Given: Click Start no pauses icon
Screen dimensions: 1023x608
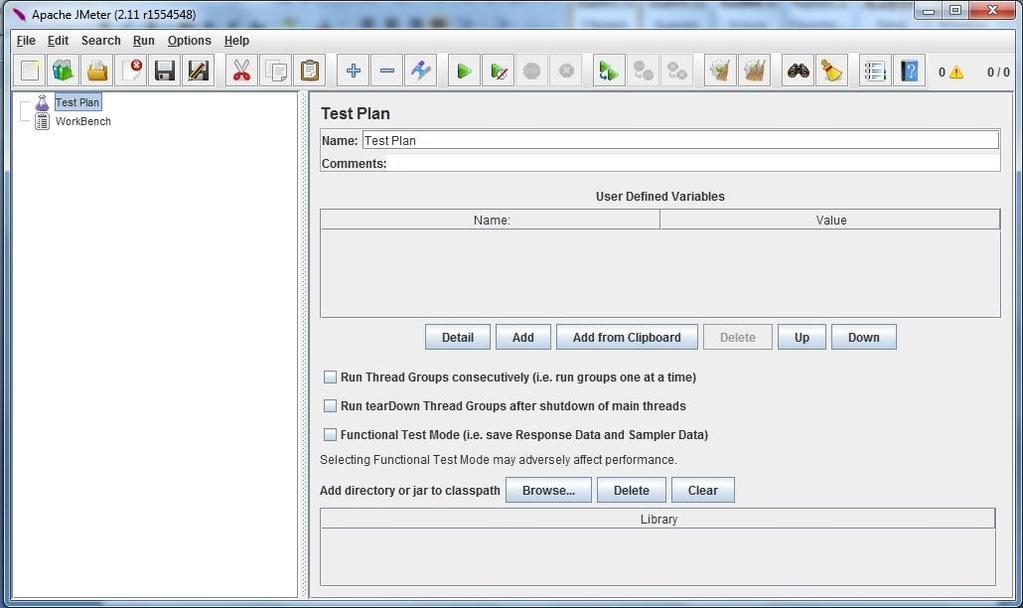Looking at the screenshot, I should [498, 70].
